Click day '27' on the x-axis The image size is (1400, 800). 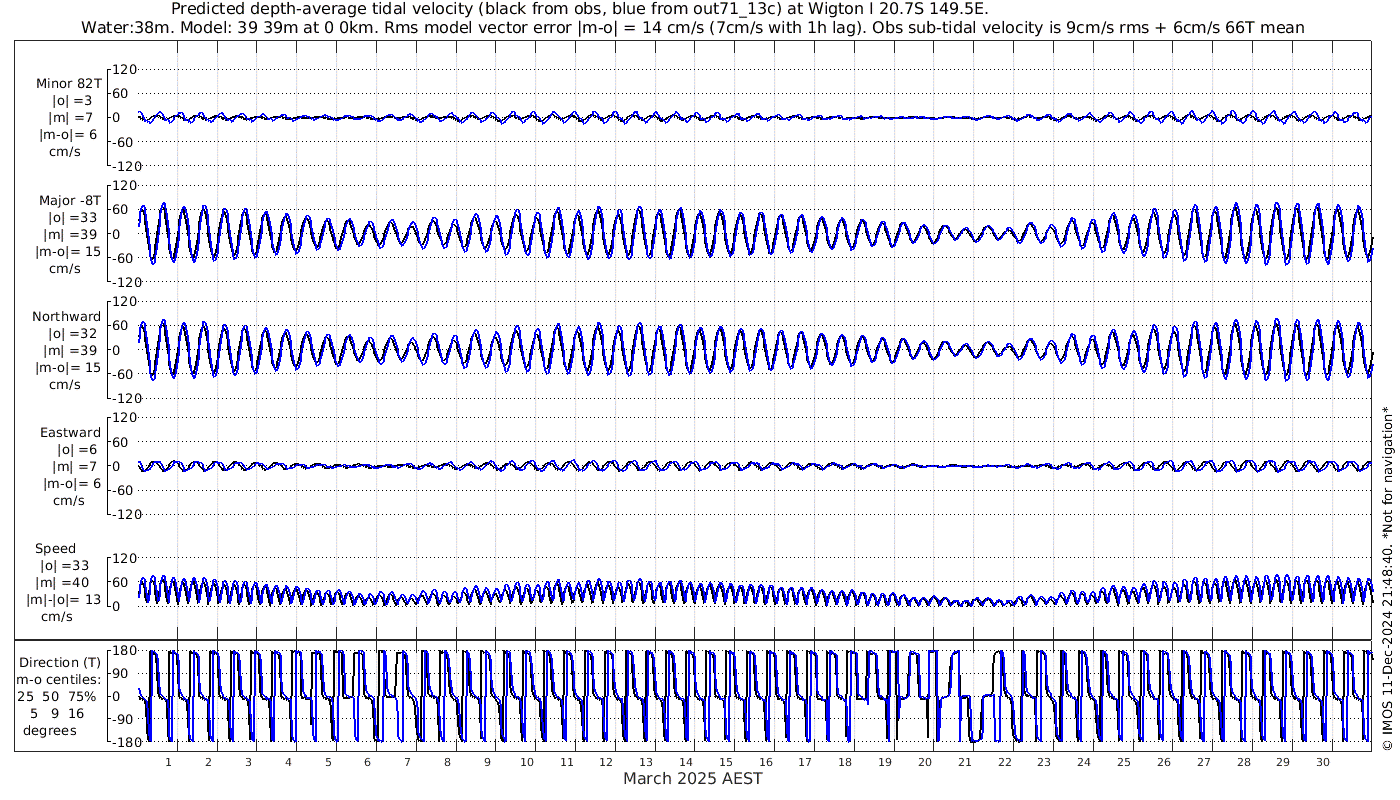point(1204,762)
